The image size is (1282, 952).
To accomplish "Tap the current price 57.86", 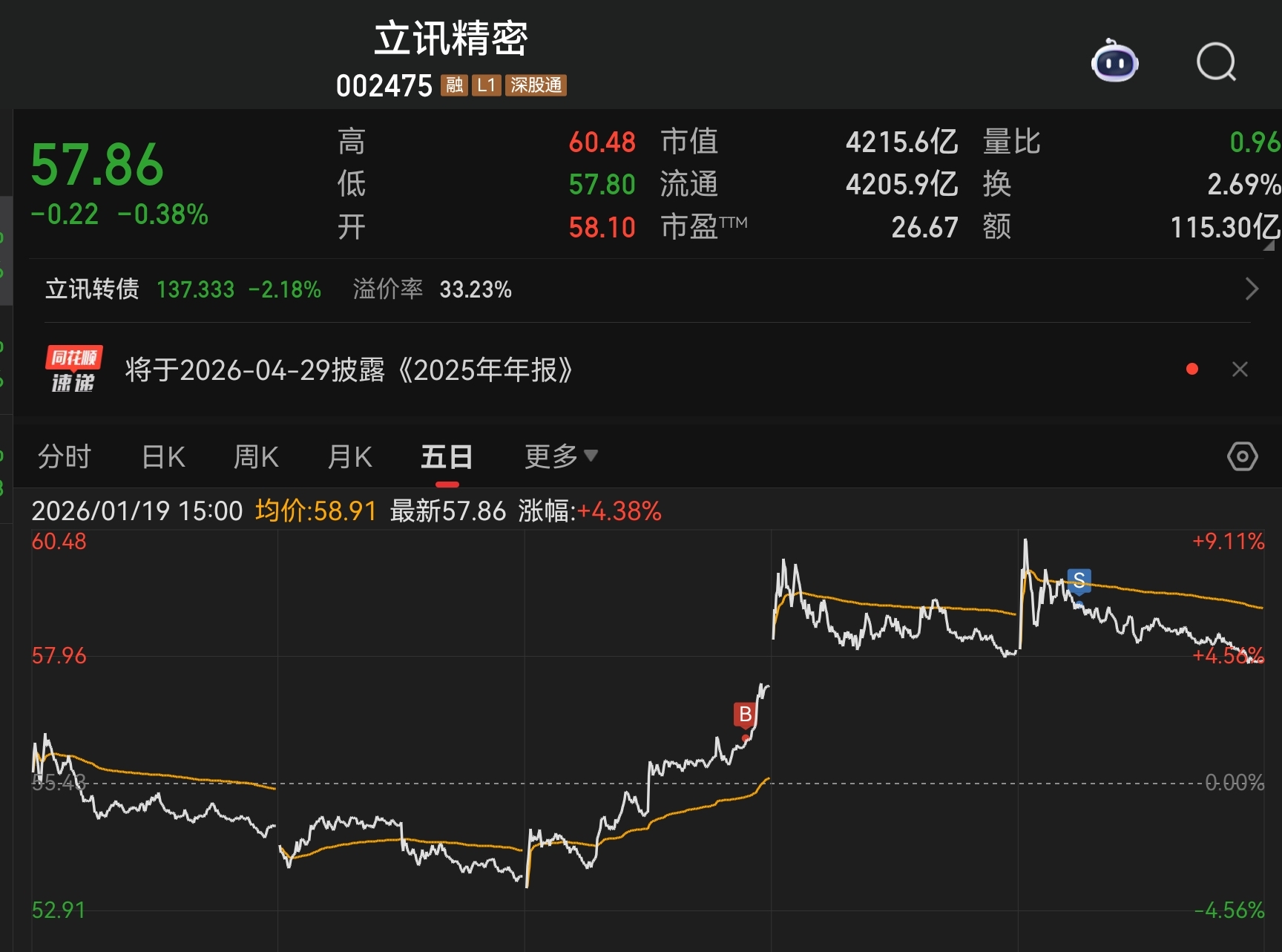I will click(x=97, y=165).
